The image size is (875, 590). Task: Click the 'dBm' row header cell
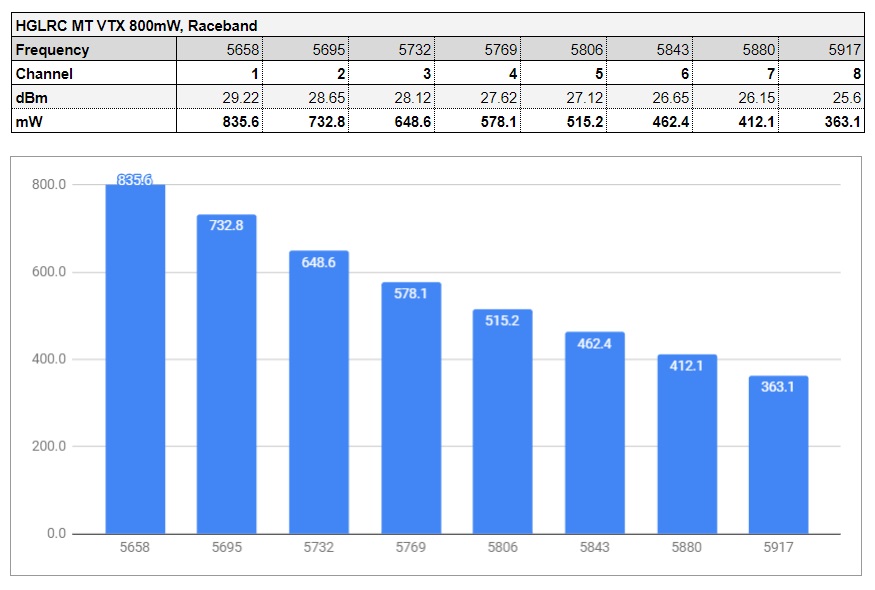click(x=94, y=97)
